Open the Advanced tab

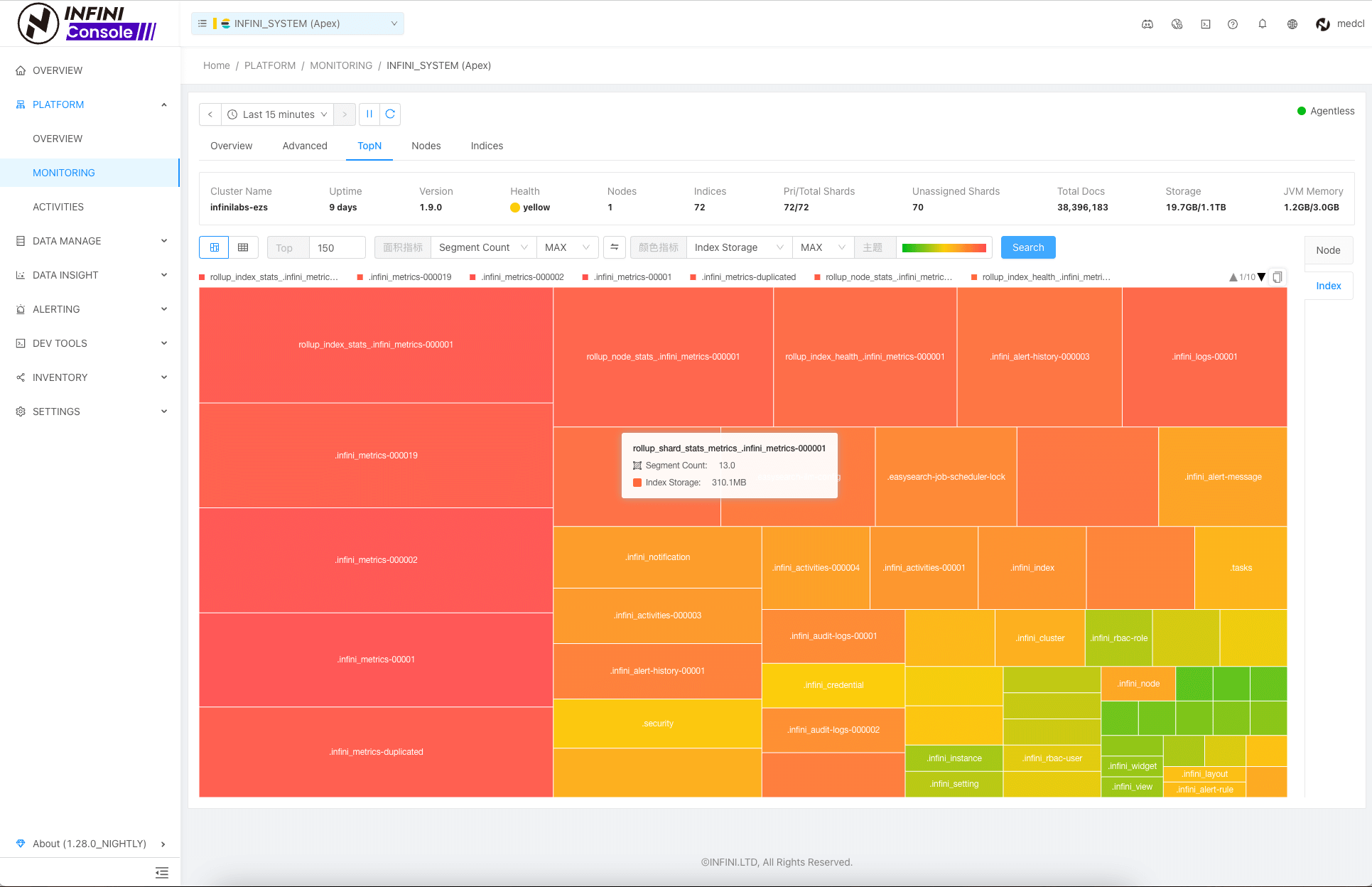(305, 146)
